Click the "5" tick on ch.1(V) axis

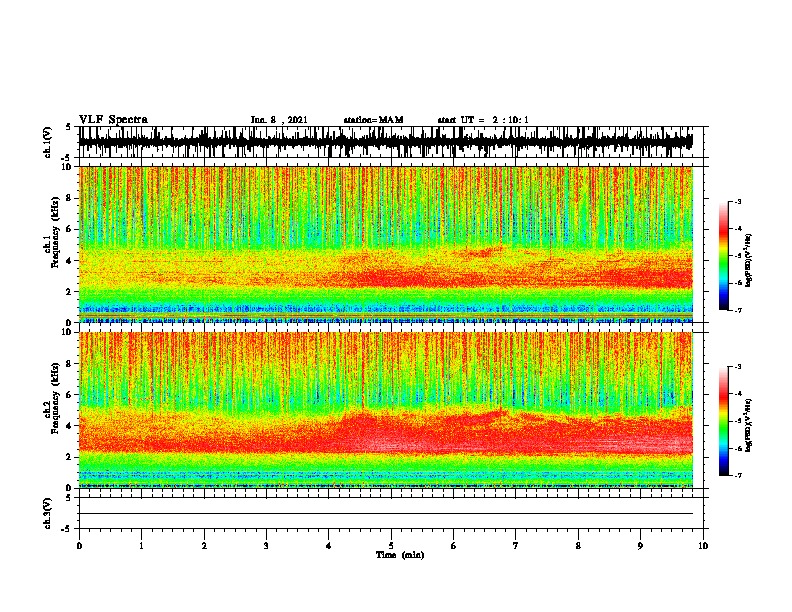coord(68,127)
